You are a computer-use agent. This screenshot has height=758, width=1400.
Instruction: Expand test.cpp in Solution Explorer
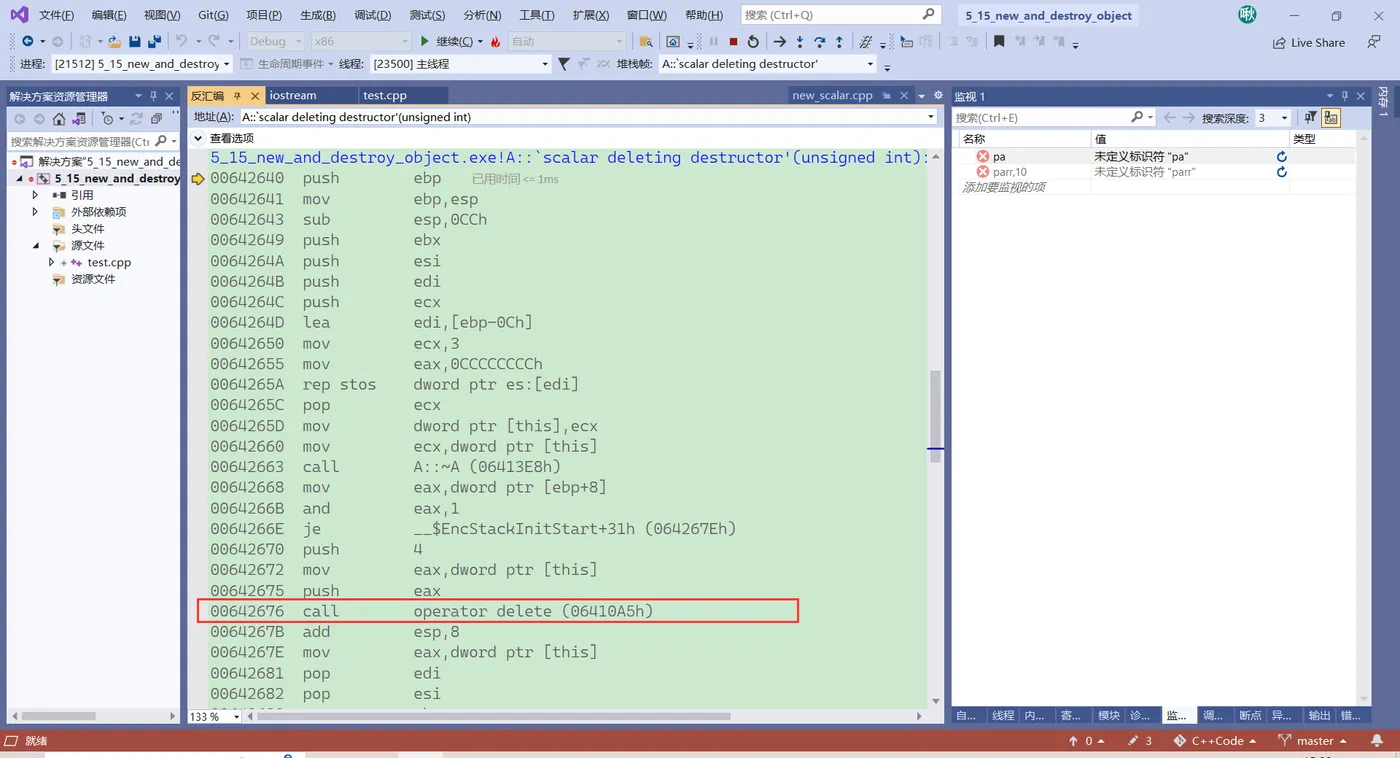50,262
